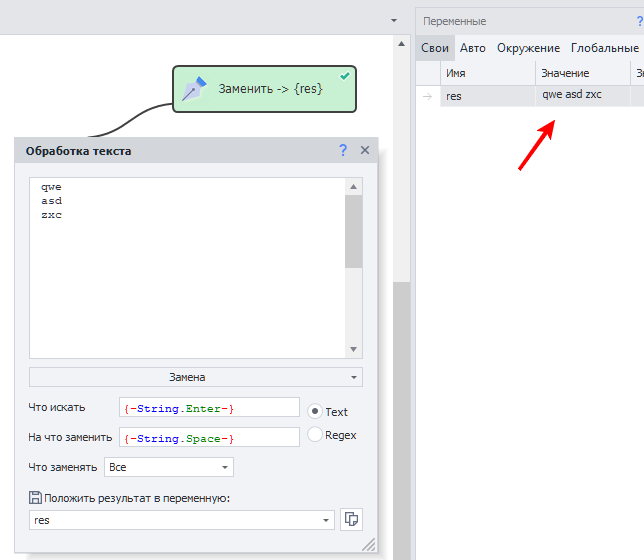Click the pin icon on the Заменить node
The image size is (644, 560).
[x=194, y=89]
